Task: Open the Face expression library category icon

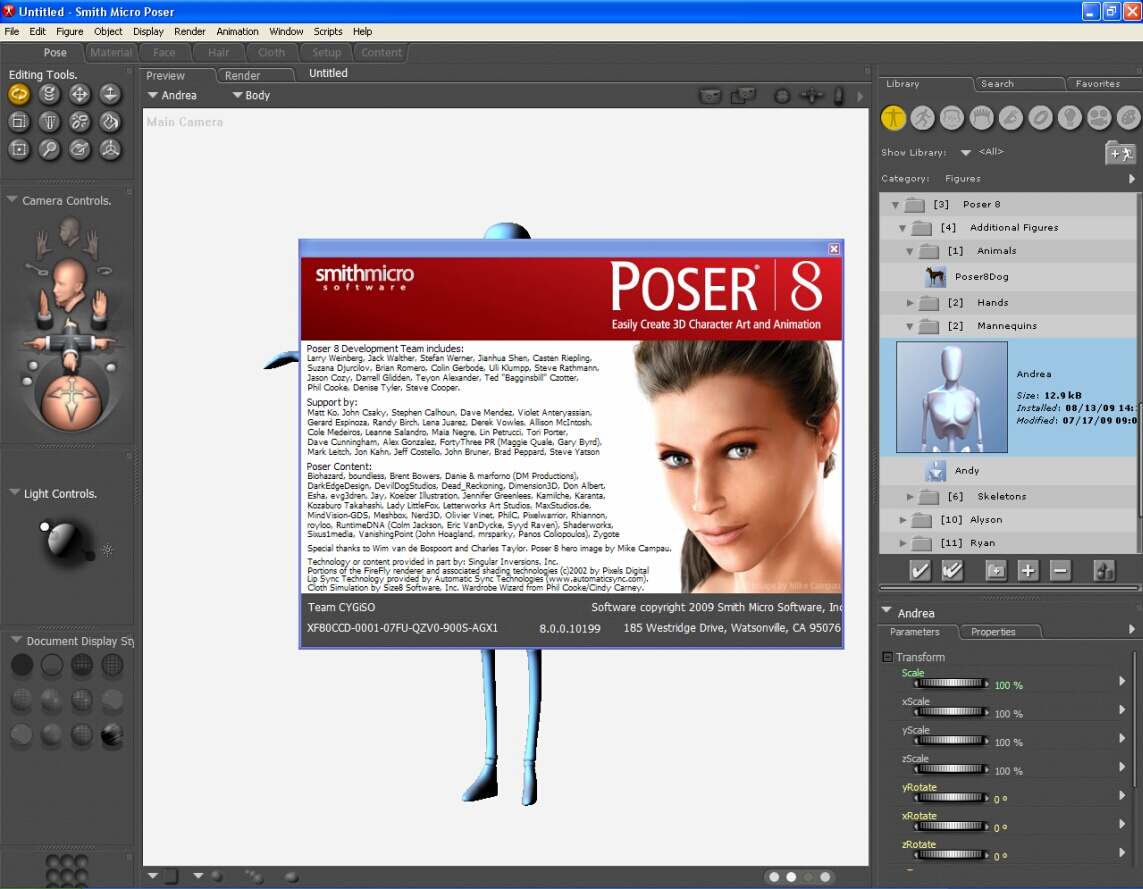Action: click(952, 117)
